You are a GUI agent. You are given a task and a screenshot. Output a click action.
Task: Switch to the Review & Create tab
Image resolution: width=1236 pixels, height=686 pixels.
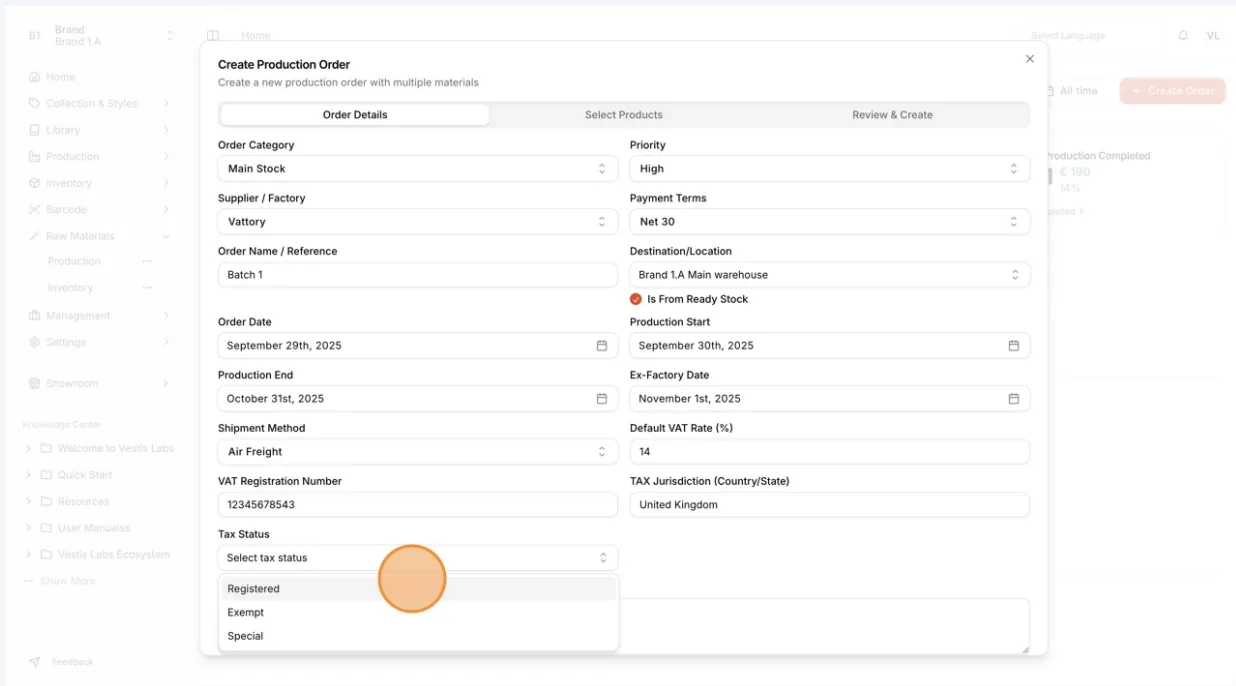[x=892, y=115]
